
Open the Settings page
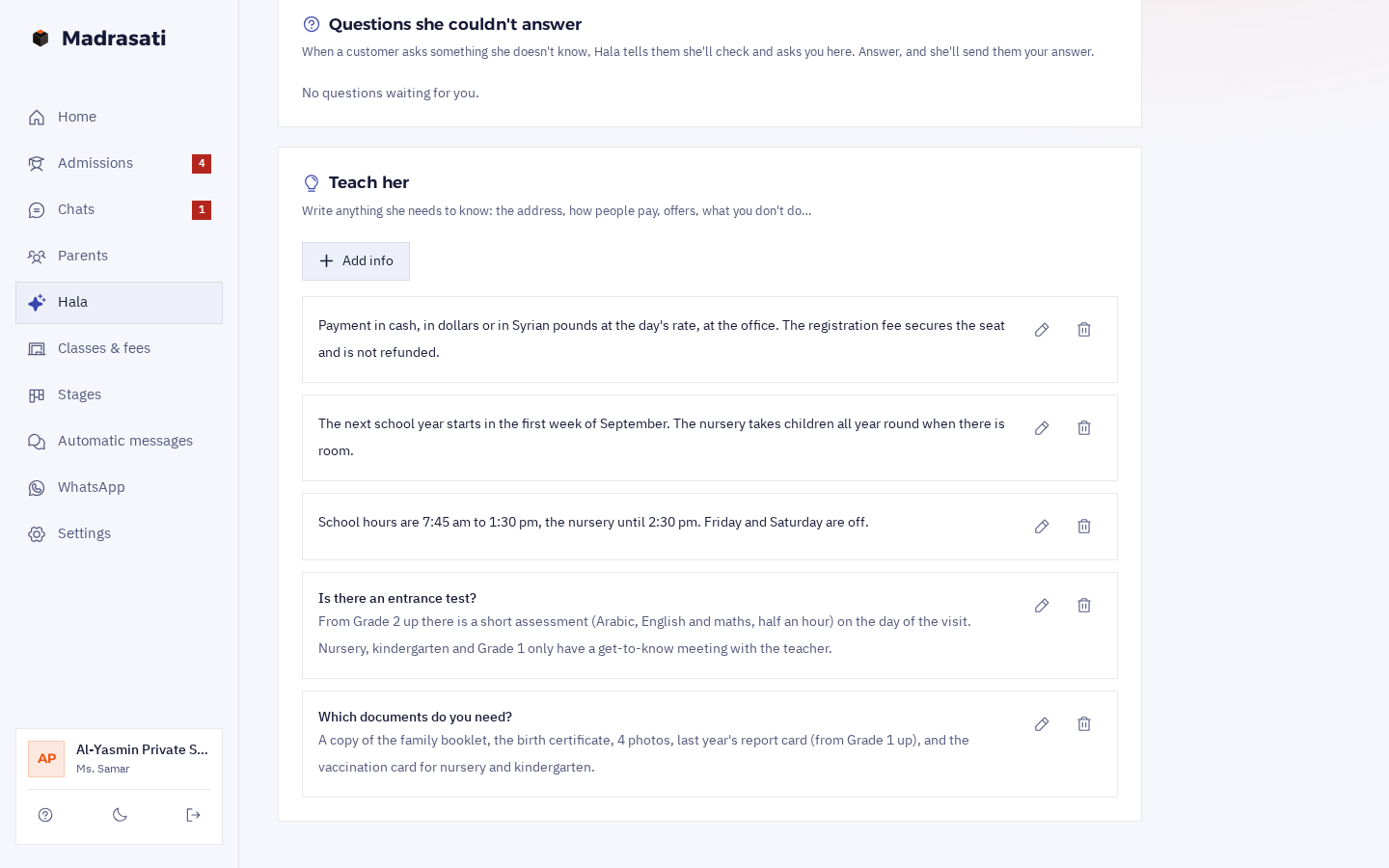119,533
